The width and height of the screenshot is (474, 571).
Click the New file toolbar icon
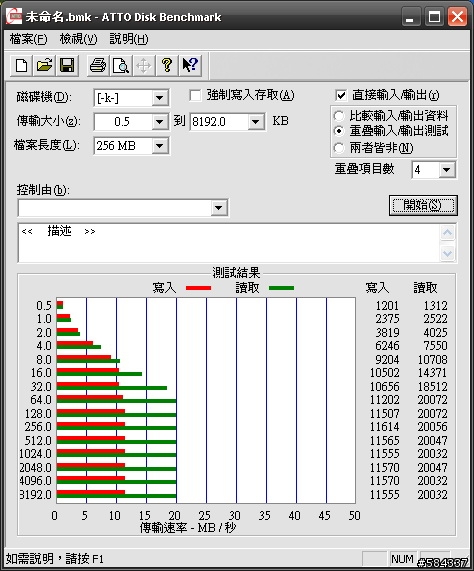[x=21, y=66]
